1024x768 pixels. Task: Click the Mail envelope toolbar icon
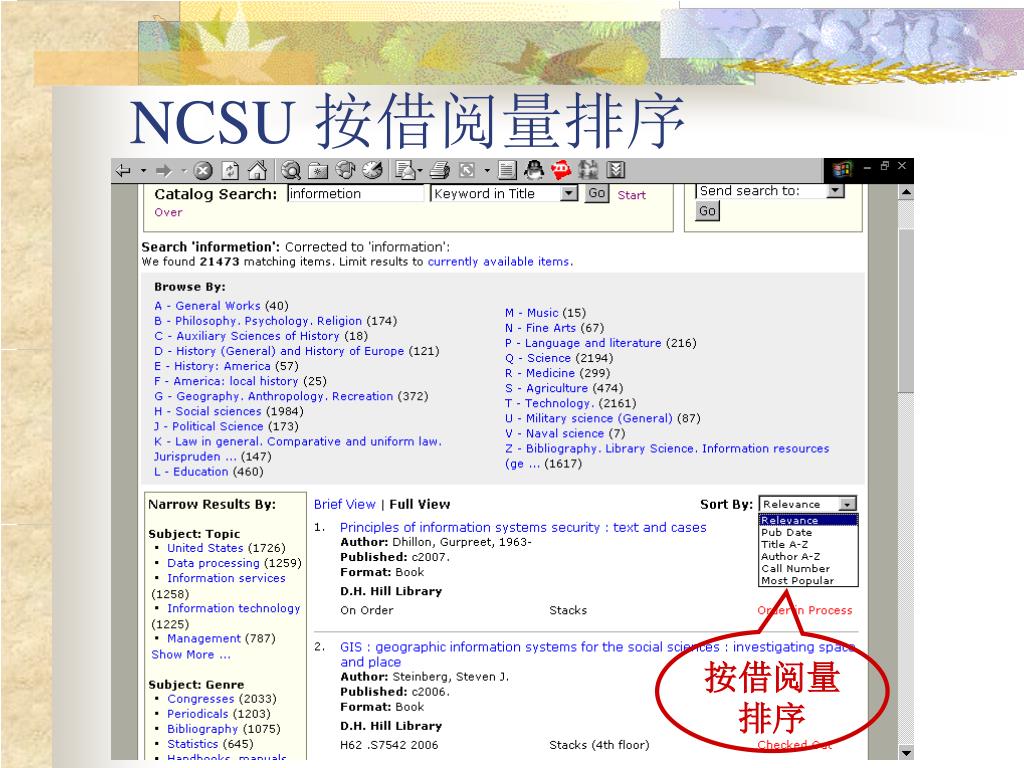click(406, 170)
